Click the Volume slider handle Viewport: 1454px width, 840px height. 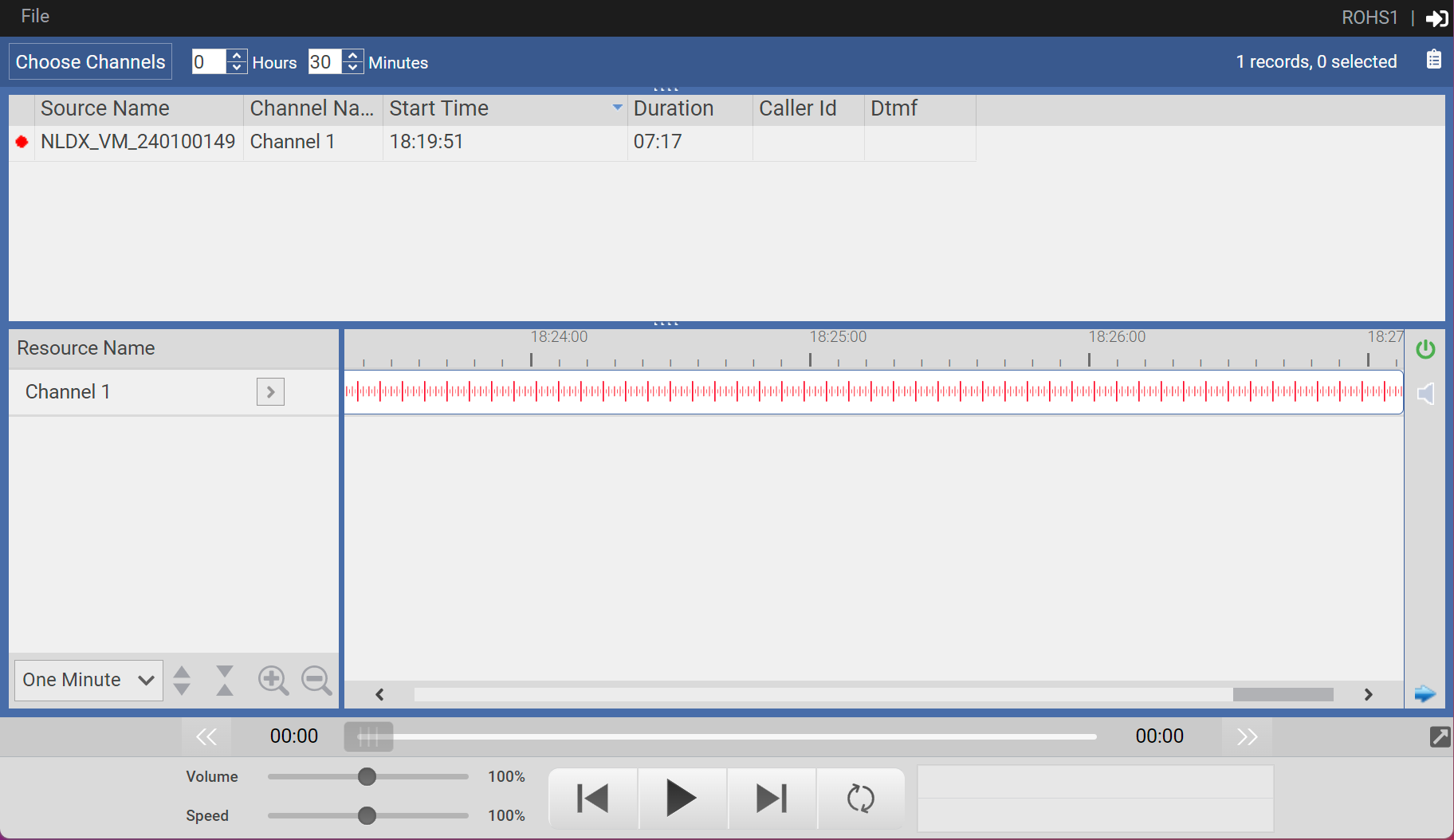367,777
